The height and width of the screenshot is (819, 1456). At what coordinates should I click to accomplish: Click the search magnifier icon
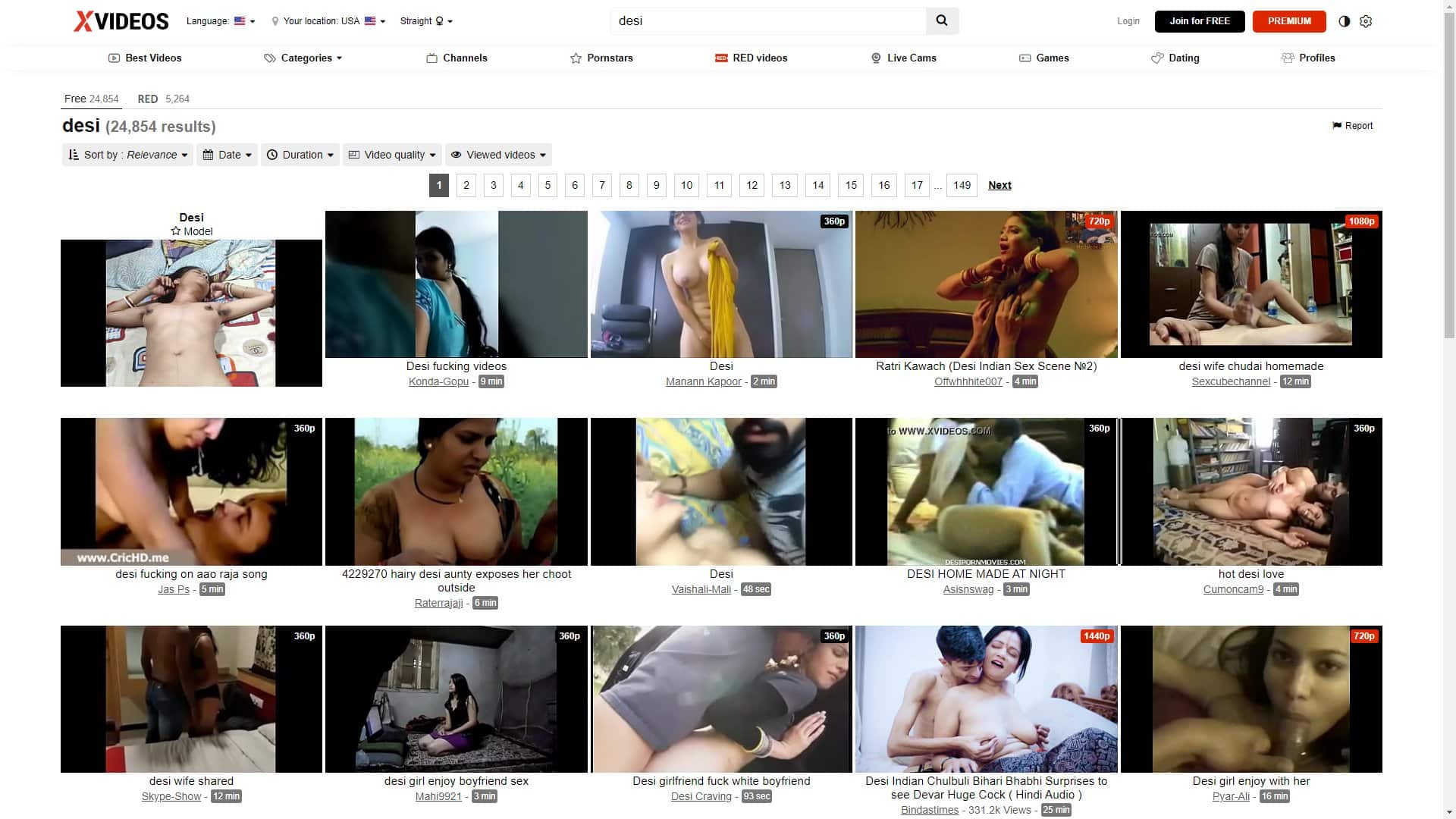942,20
